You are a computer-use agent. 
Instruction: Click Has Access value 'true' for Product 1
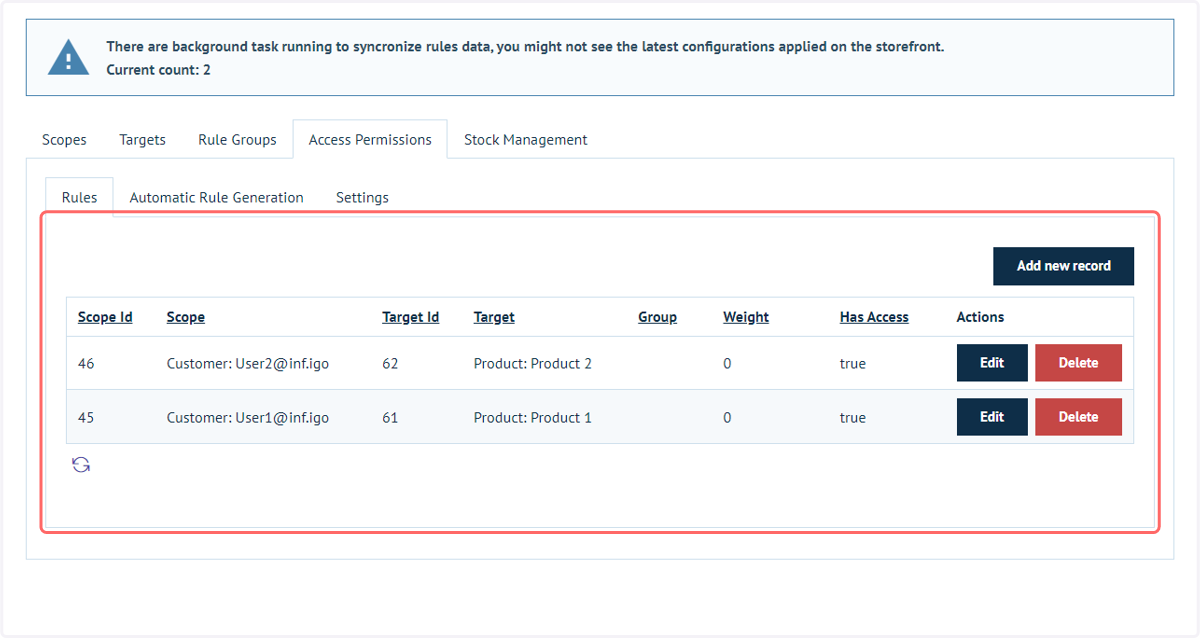[x=853, y=418]
